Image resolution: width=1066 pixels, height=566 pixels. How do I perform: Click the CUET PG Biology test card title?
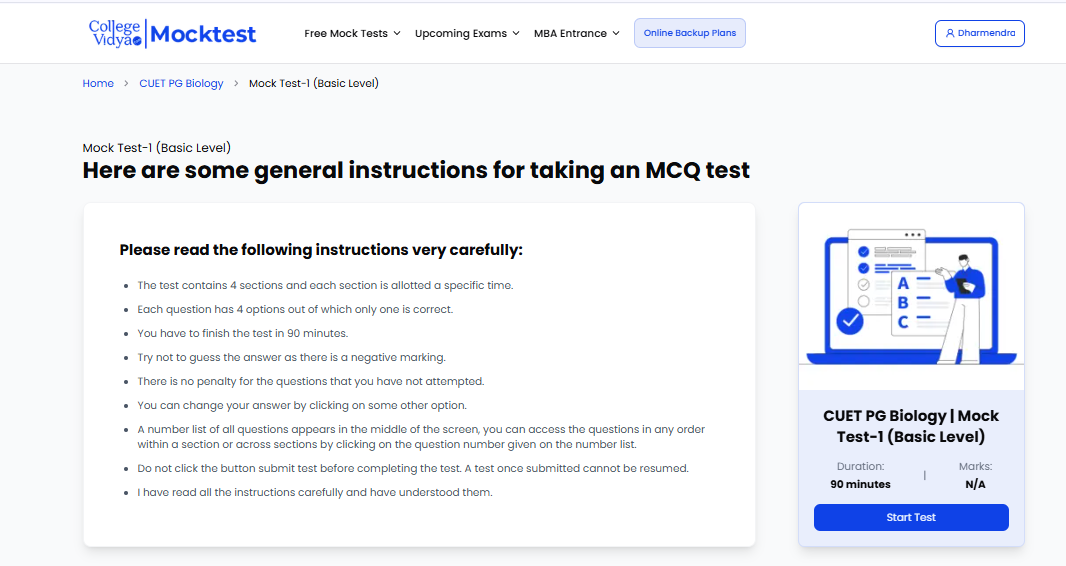[x=911, y=426]
